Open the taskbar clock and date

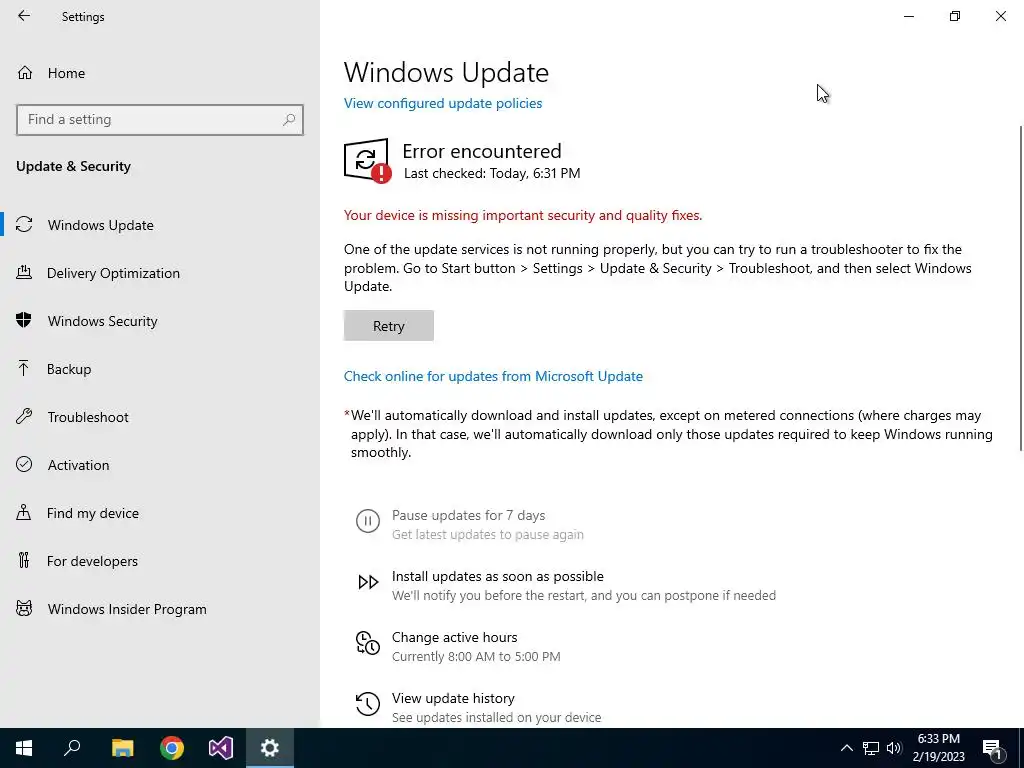pos(938,748)
